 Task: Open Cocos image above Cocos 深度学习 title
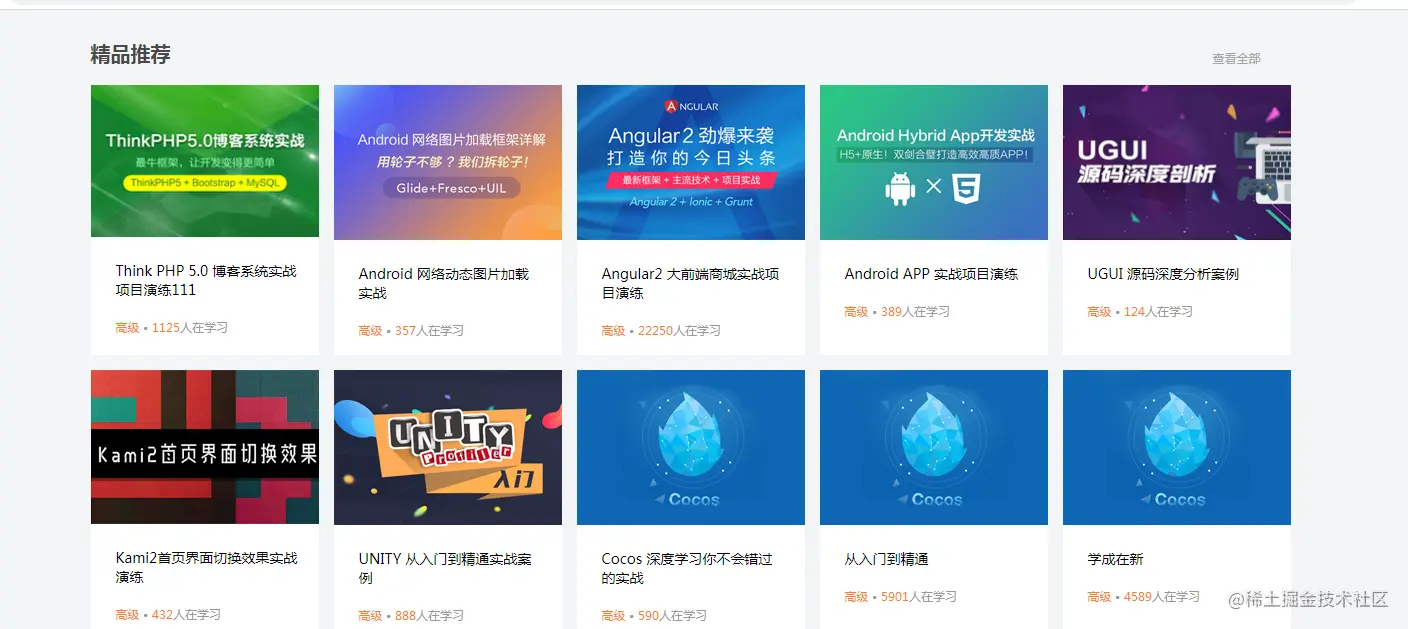(x=691, y=447)
